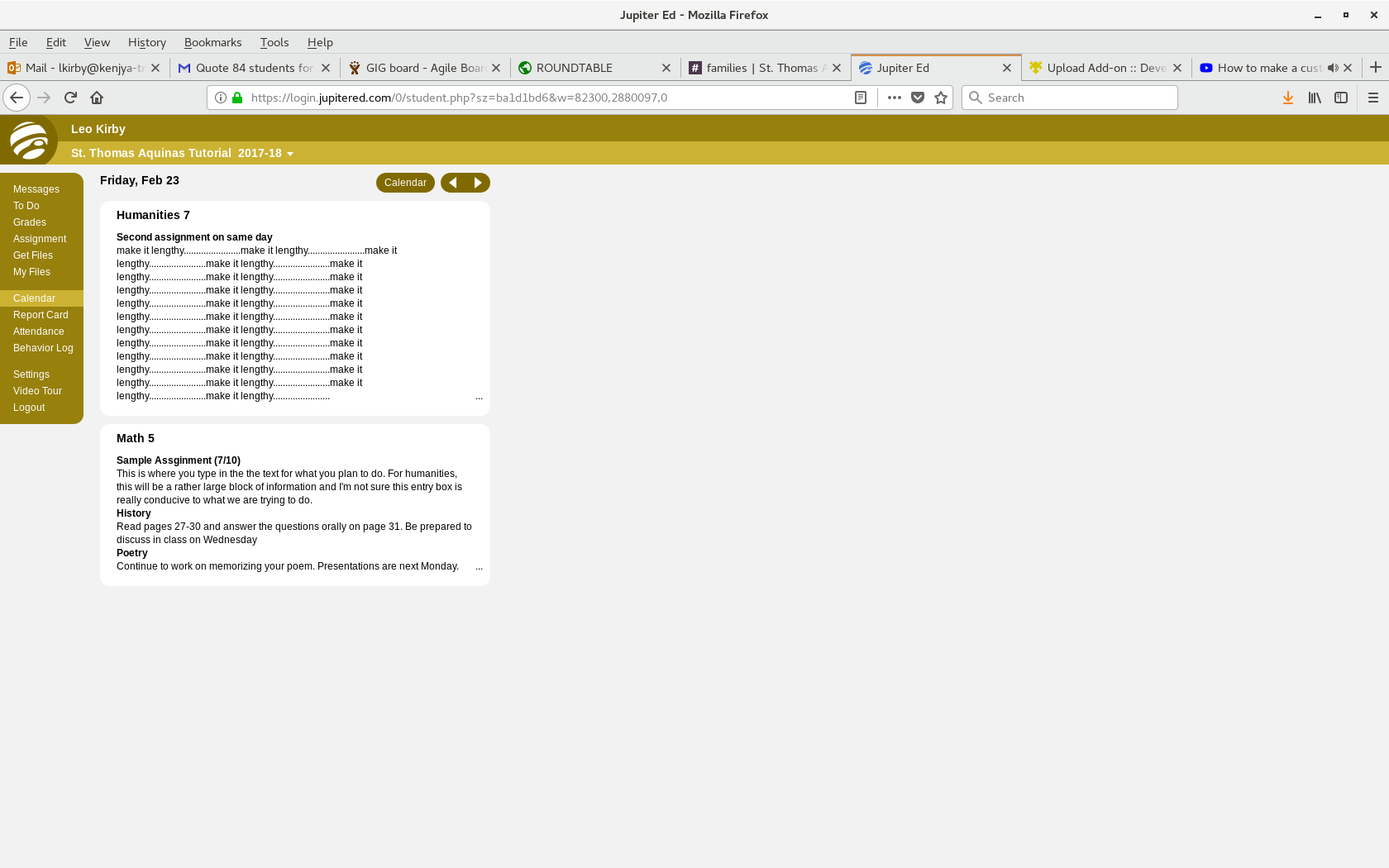Mute the How to make a custom tab
Viewport: 1389px width, 868px height.
click(x=1333, y=68)
